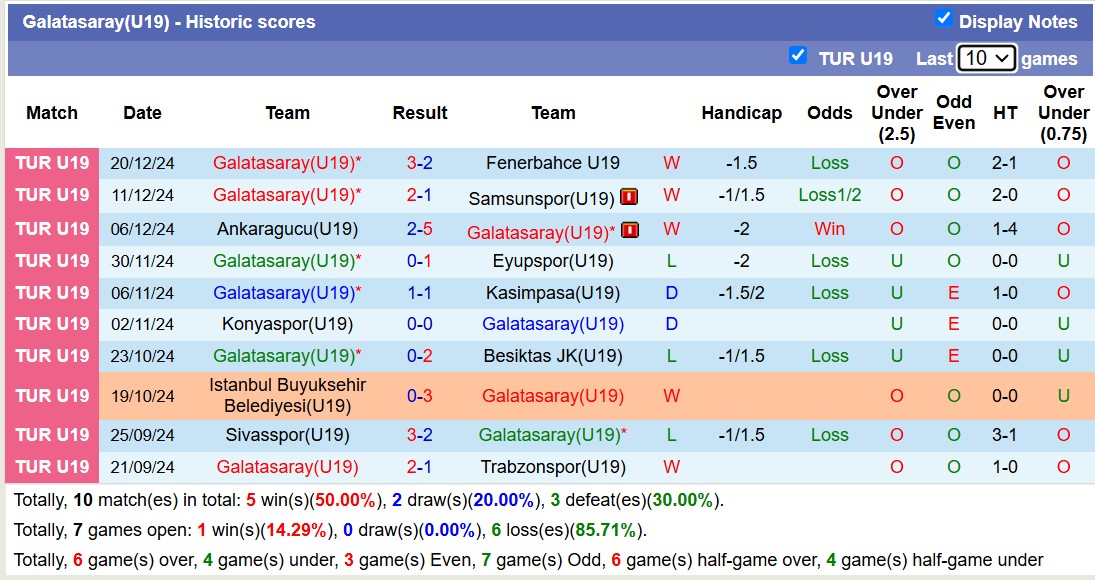Click Eyupspor(U19) team name
The image size is (1095, 580).
(553, 261)
